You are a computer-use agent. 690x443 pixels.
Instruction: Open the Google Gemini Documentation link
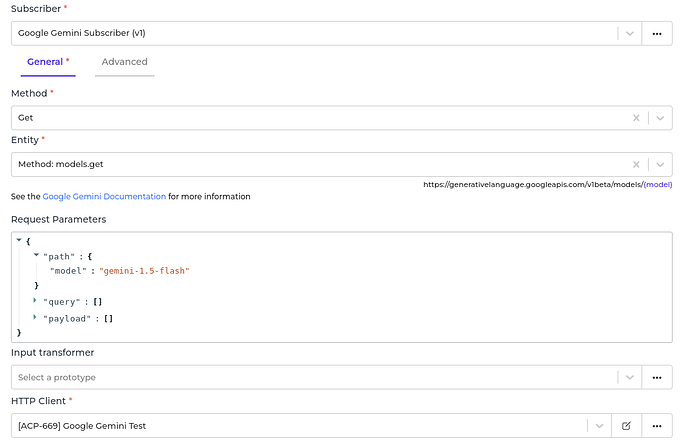pyautogui.click(x=104, y=197)
